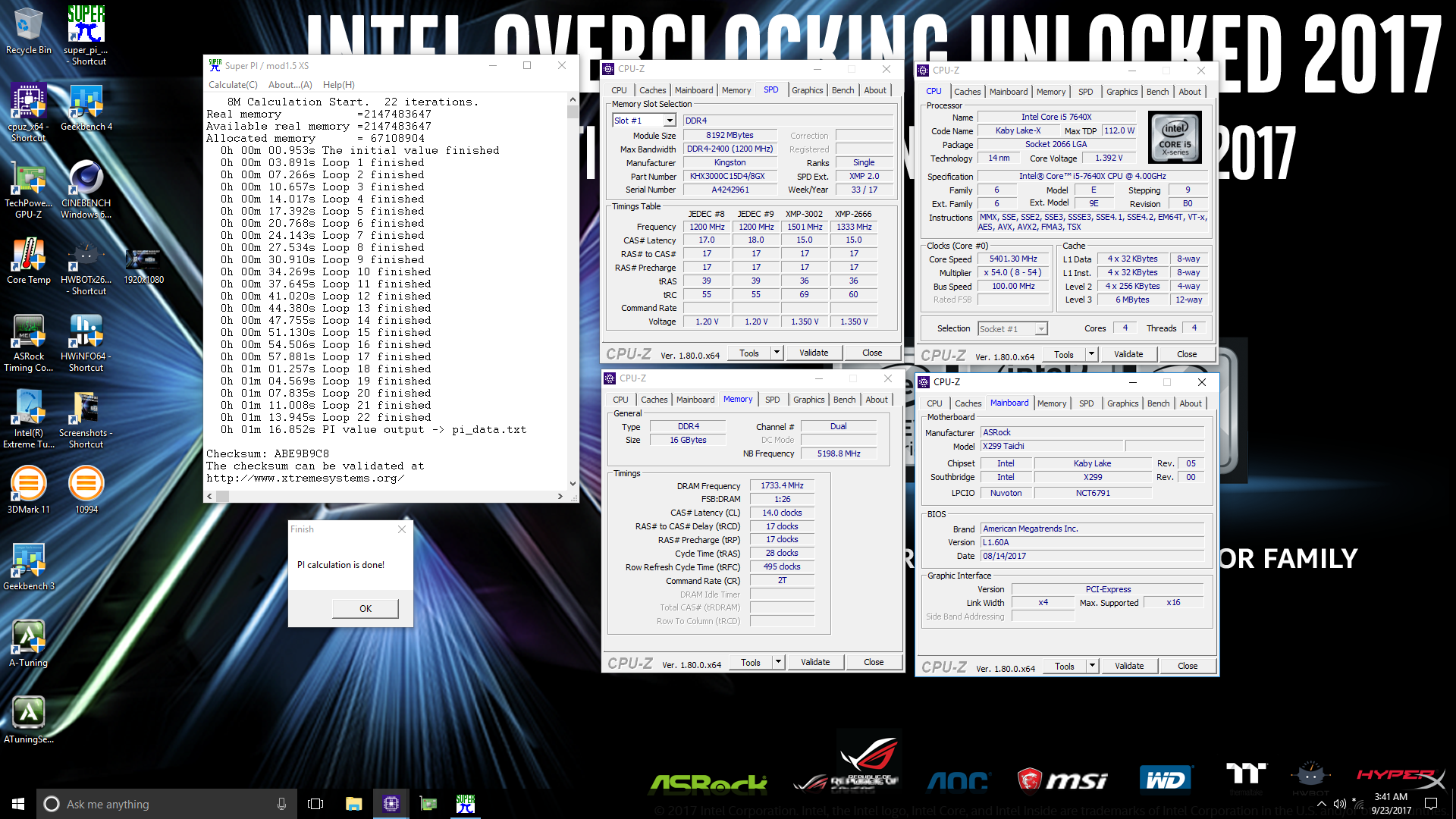Click Tools button in CPU tab CPU-Z window
1456x819 pixels.
(1063, 354)
